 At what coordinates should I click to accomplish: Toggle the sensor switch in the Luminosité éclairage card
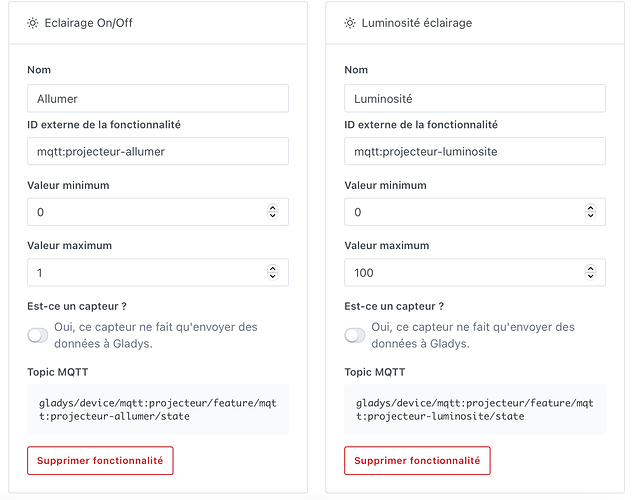coord(355,335)
